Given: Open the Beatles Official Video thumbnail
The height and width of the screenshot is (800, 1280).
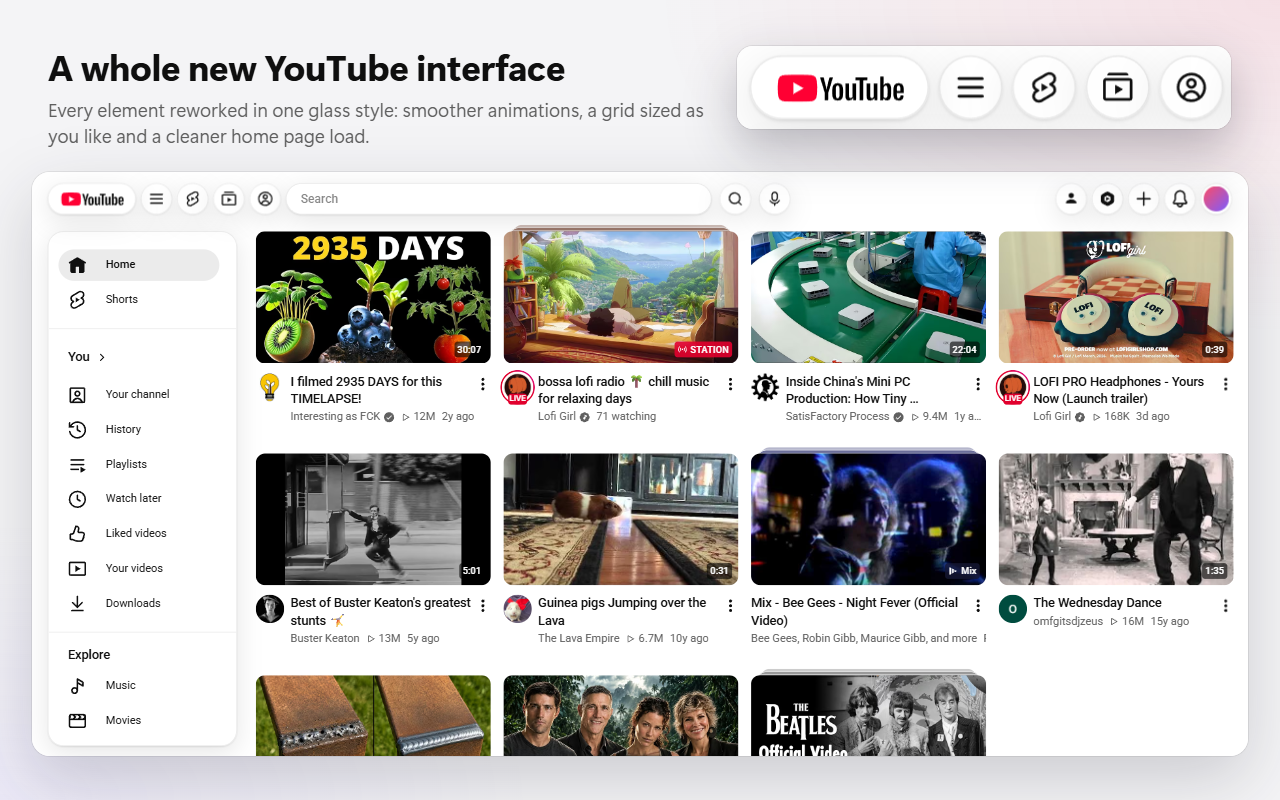Looking at the screenshot, I should pyautogui.click(x=868, y=715).
